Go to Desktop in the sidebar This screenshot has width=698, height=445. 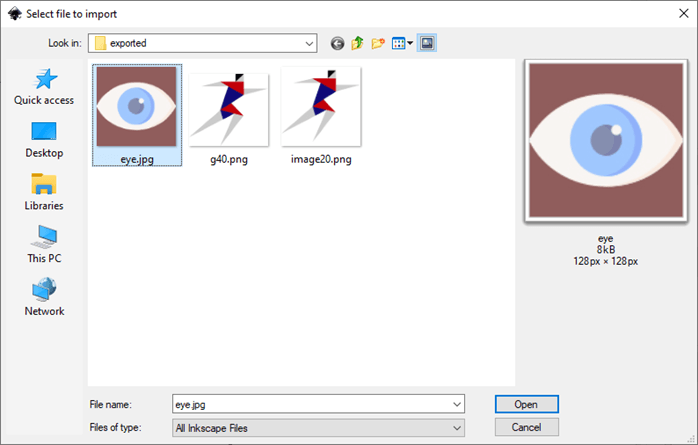pyautogui.click(x=44, y=140)
